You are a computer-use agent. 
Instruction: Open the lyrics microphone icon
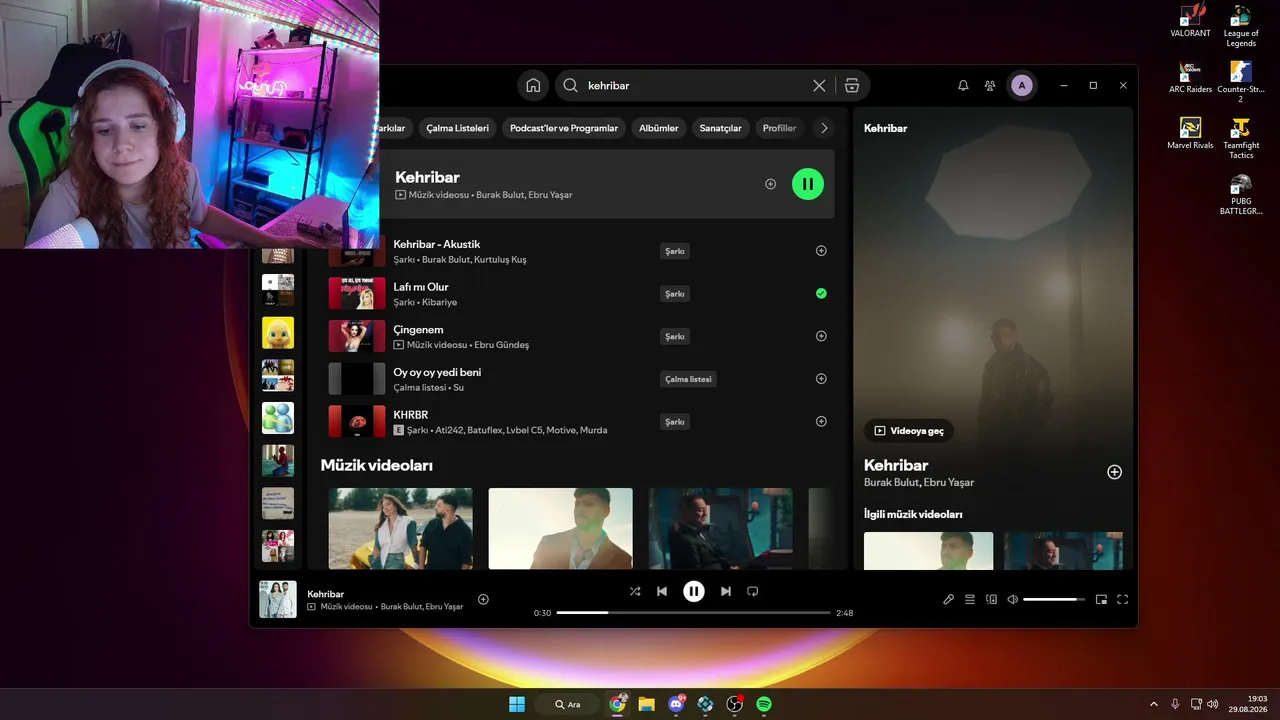pos(948,600)
